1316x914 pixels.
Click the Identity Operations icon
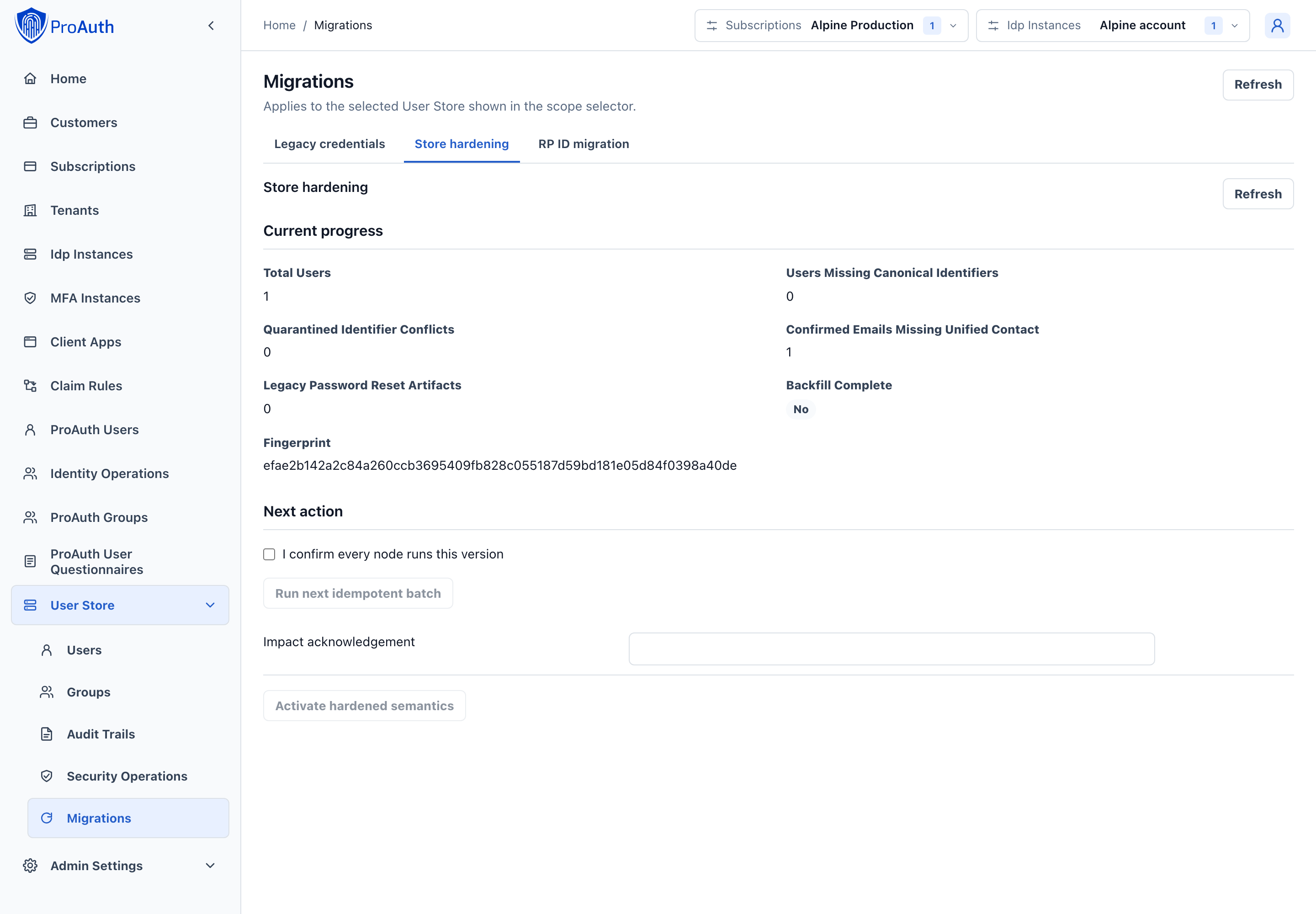[x=30, y=473]
